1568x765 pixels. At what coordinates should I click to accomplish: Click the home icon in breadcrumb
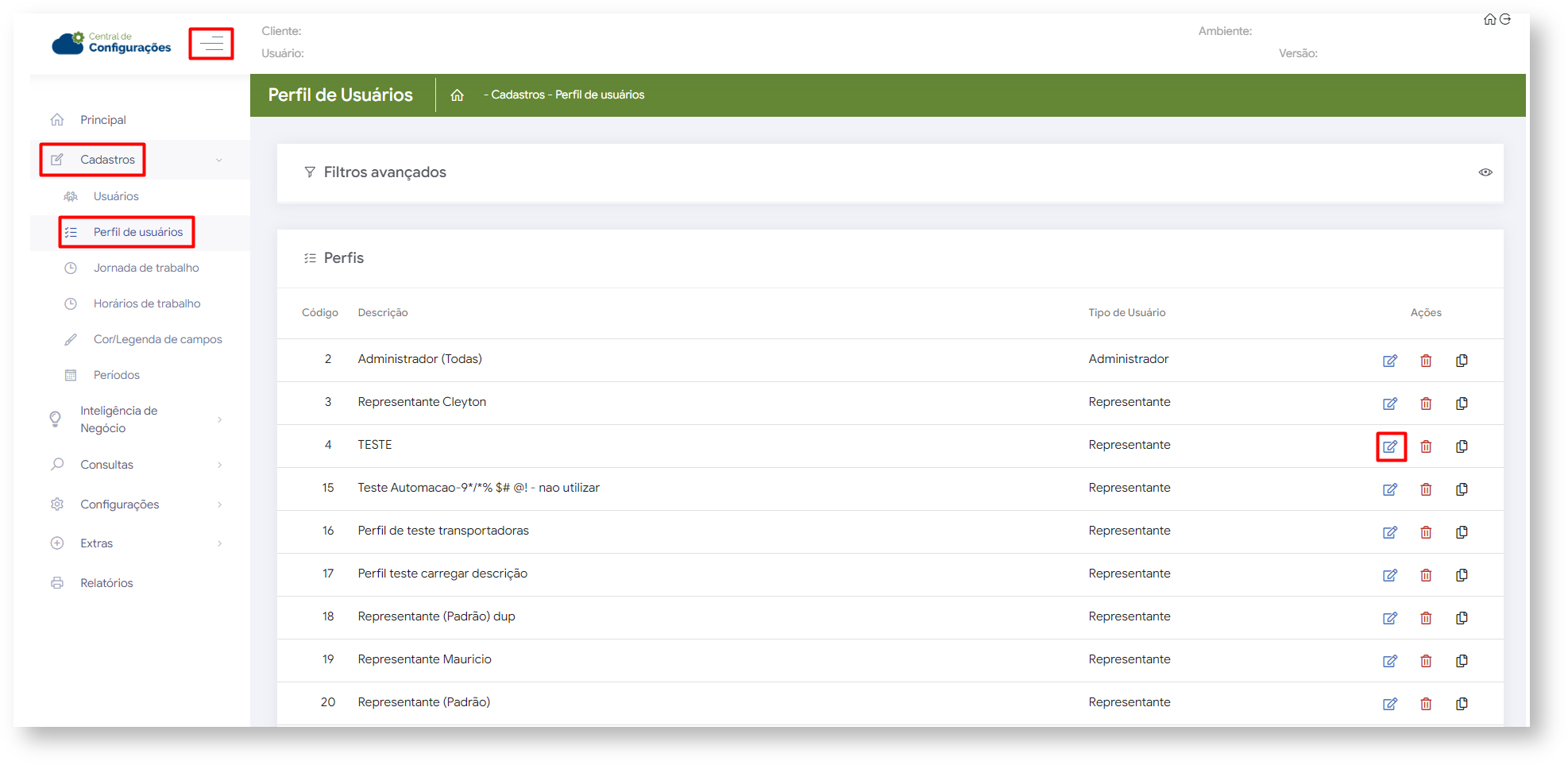coord(457,95)
